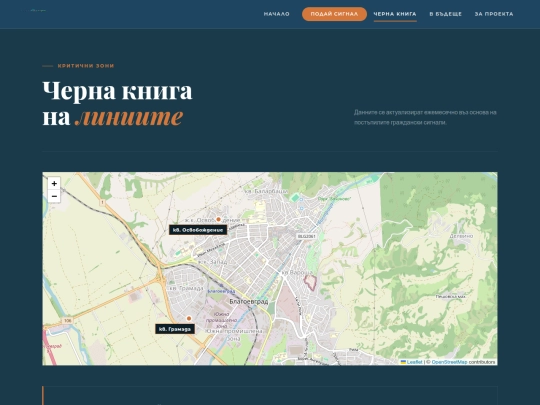Viewport: 540px width, 405px height.
Task: Open the Начало menu item
Action: [x=277, y=14]
